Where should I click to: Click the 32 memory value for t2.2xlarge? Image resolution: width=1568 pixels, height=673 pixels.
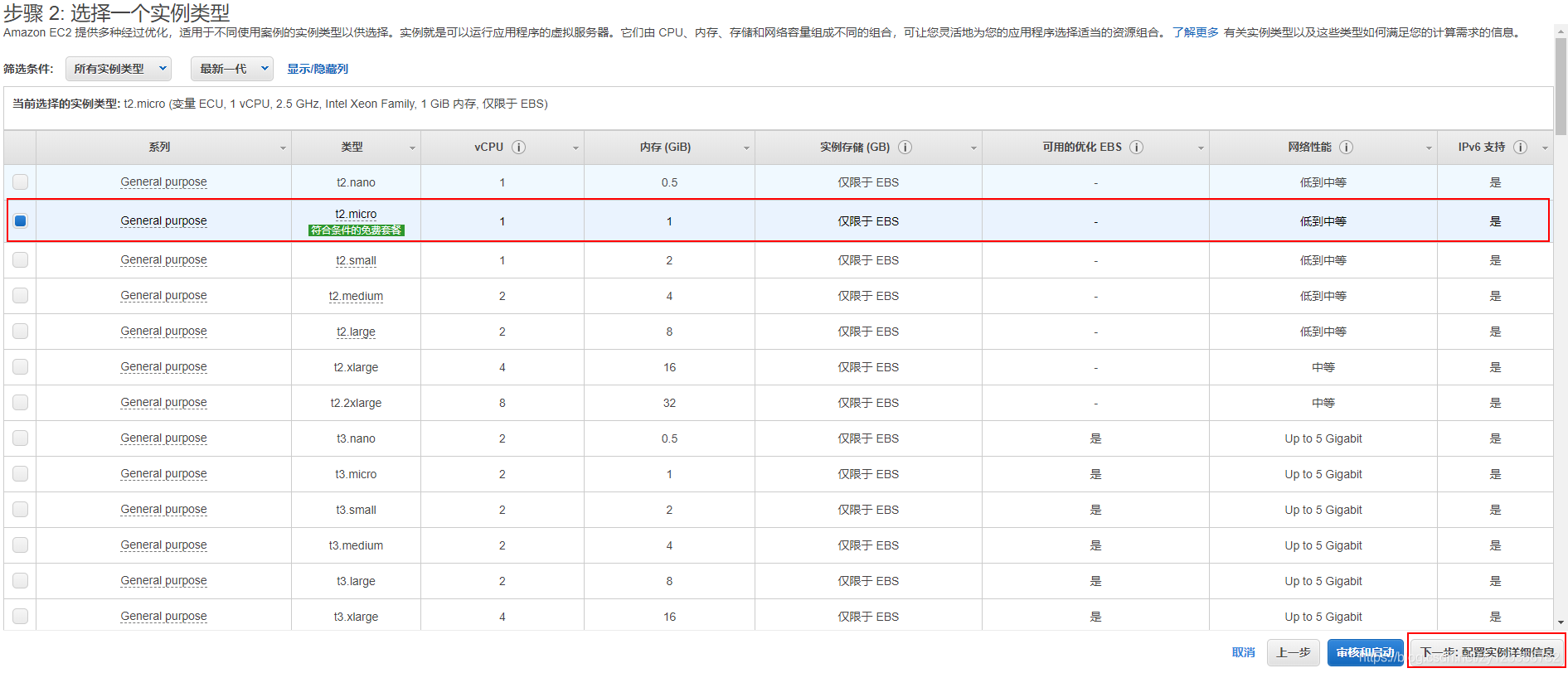(669, 403)
